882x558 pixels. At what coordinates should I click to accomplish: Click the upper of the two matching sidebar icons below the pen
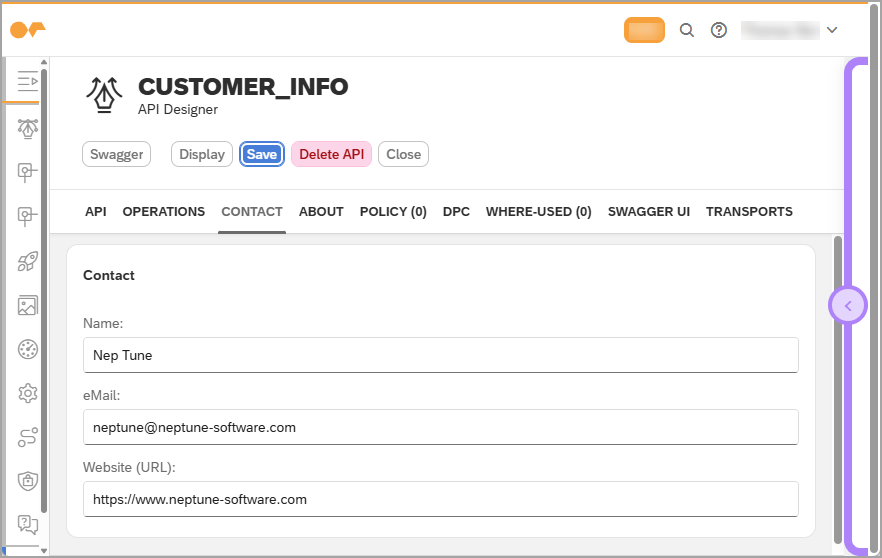[x=28, y=172]
